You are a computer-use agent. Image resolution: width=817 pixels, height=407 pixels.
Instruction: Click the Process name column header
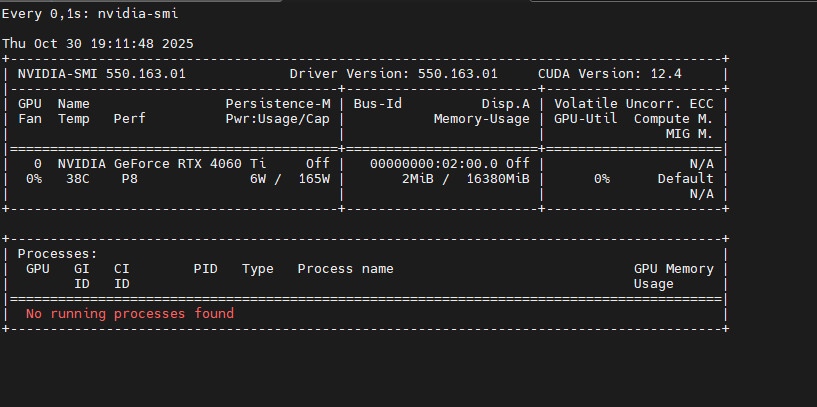pyautogui.click(x=345, y=269)
